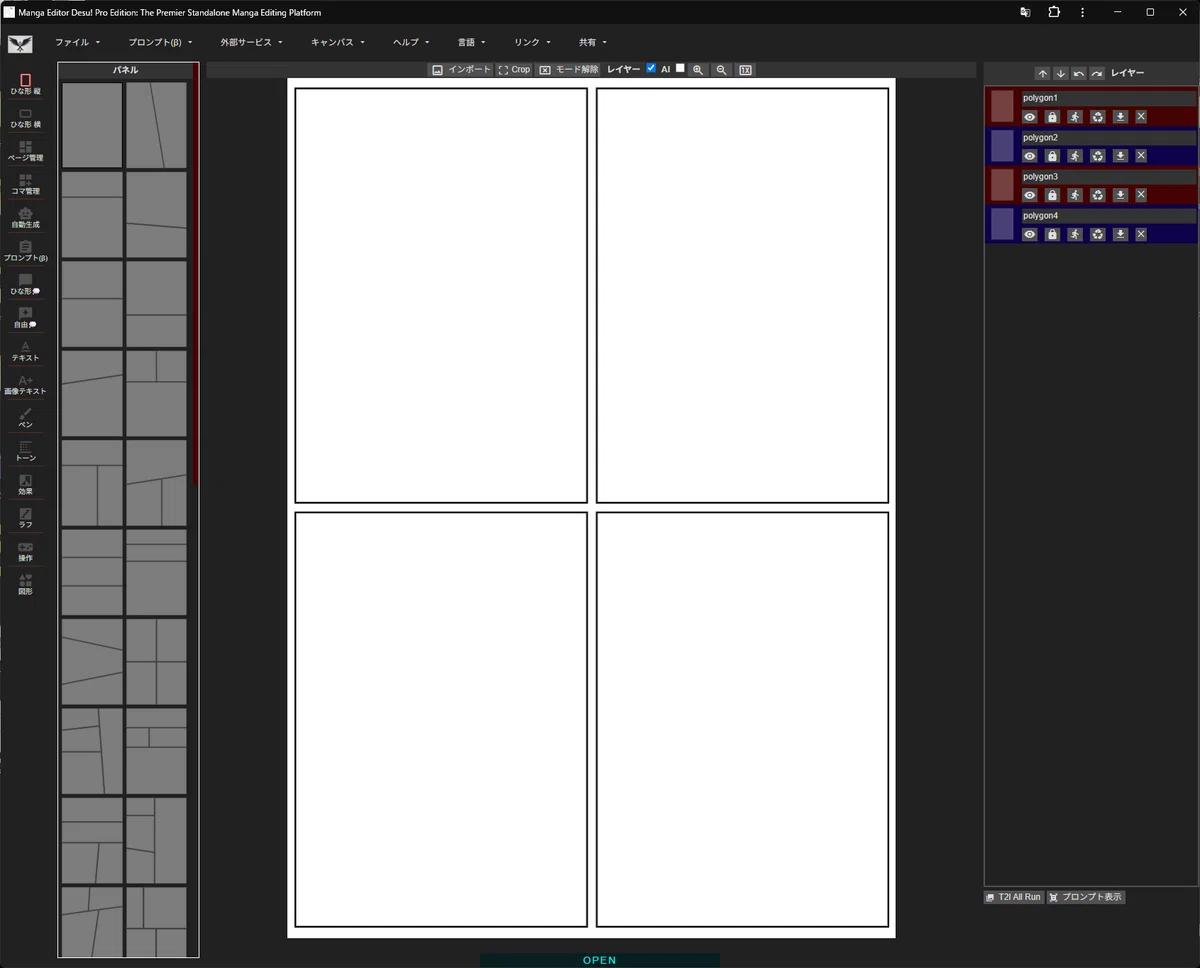1200x968 pixels.
Task: Click the download icon on polygon3
Action: (1121, 195)
